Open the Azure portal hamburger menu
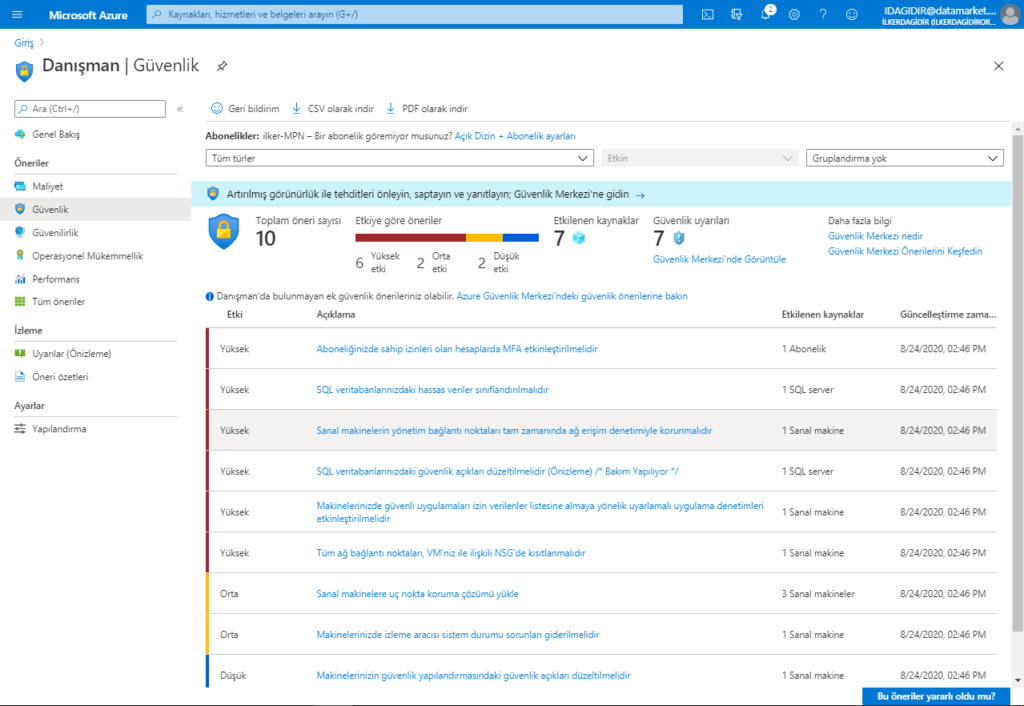The image size is (1024, 706). (x=17, y=14)
